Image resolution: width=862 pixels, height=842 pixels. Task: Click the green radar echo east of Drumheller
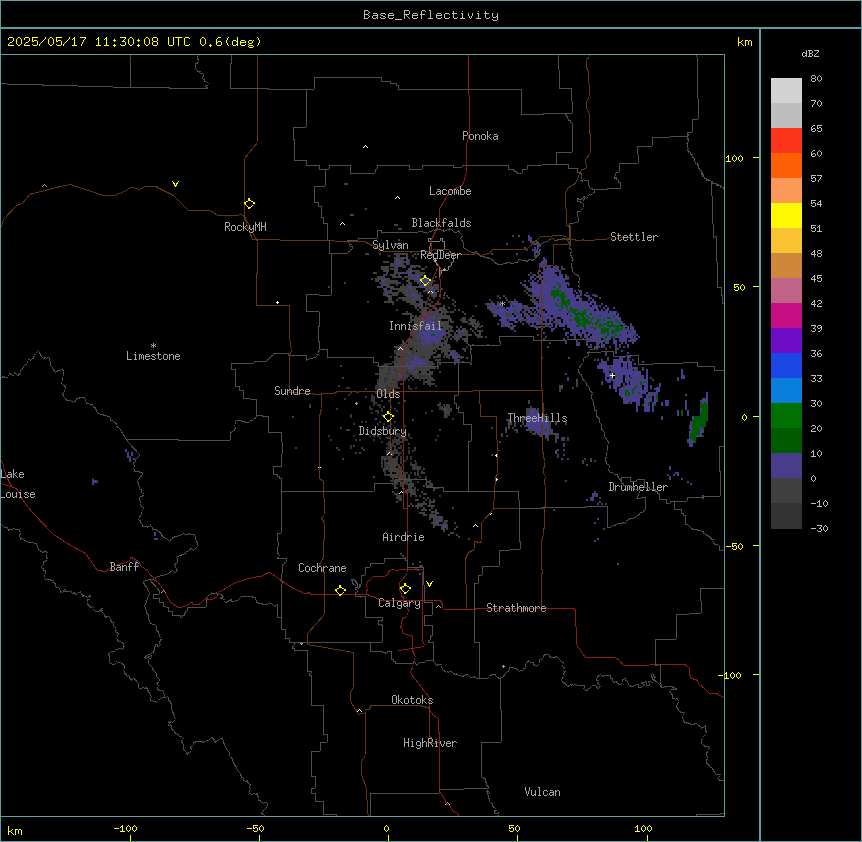tap(698, 423)
